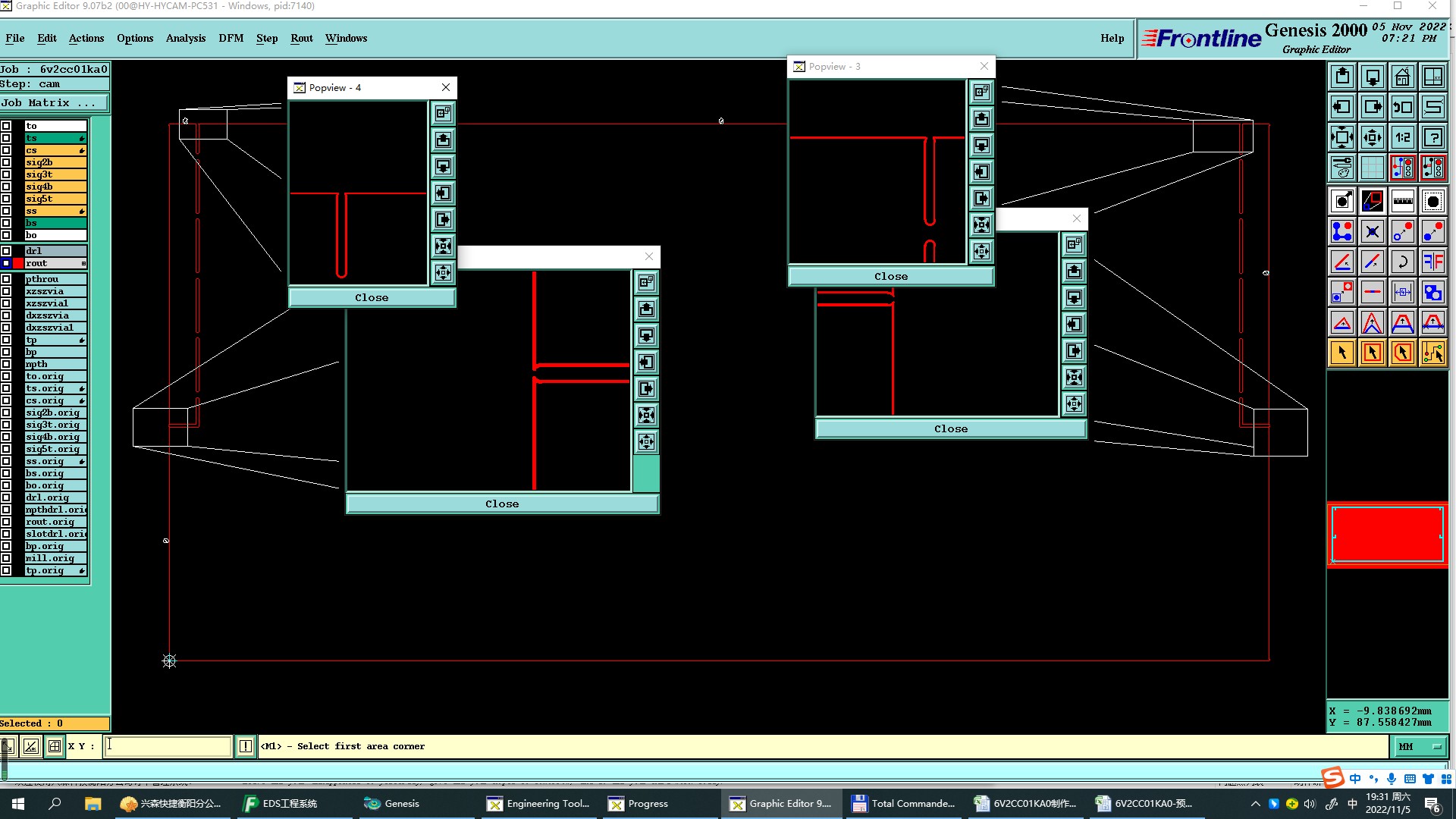Enable the pthrou layer checkbox

[6, 279]
